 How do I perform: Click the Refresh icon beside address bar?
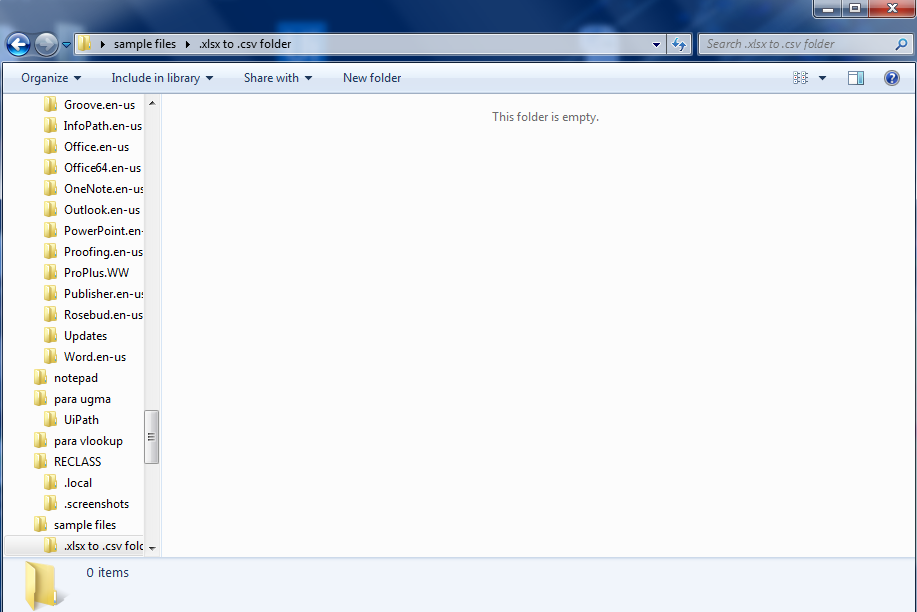click(677, 44)
